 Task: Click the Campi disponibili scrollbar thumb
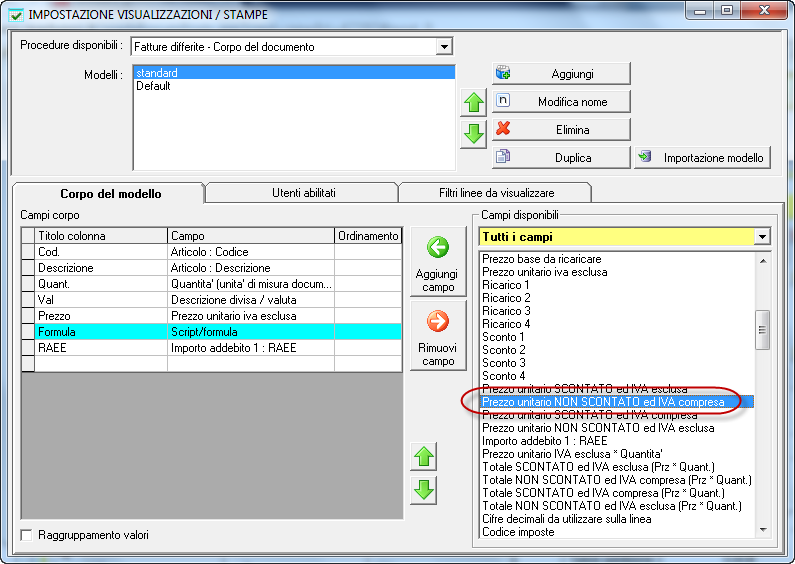[762, 330]
